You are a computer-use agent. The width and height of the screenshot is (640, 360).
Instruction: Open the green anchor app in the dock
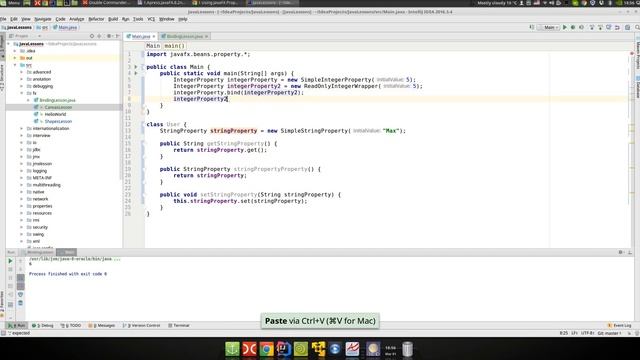[232, 349]
